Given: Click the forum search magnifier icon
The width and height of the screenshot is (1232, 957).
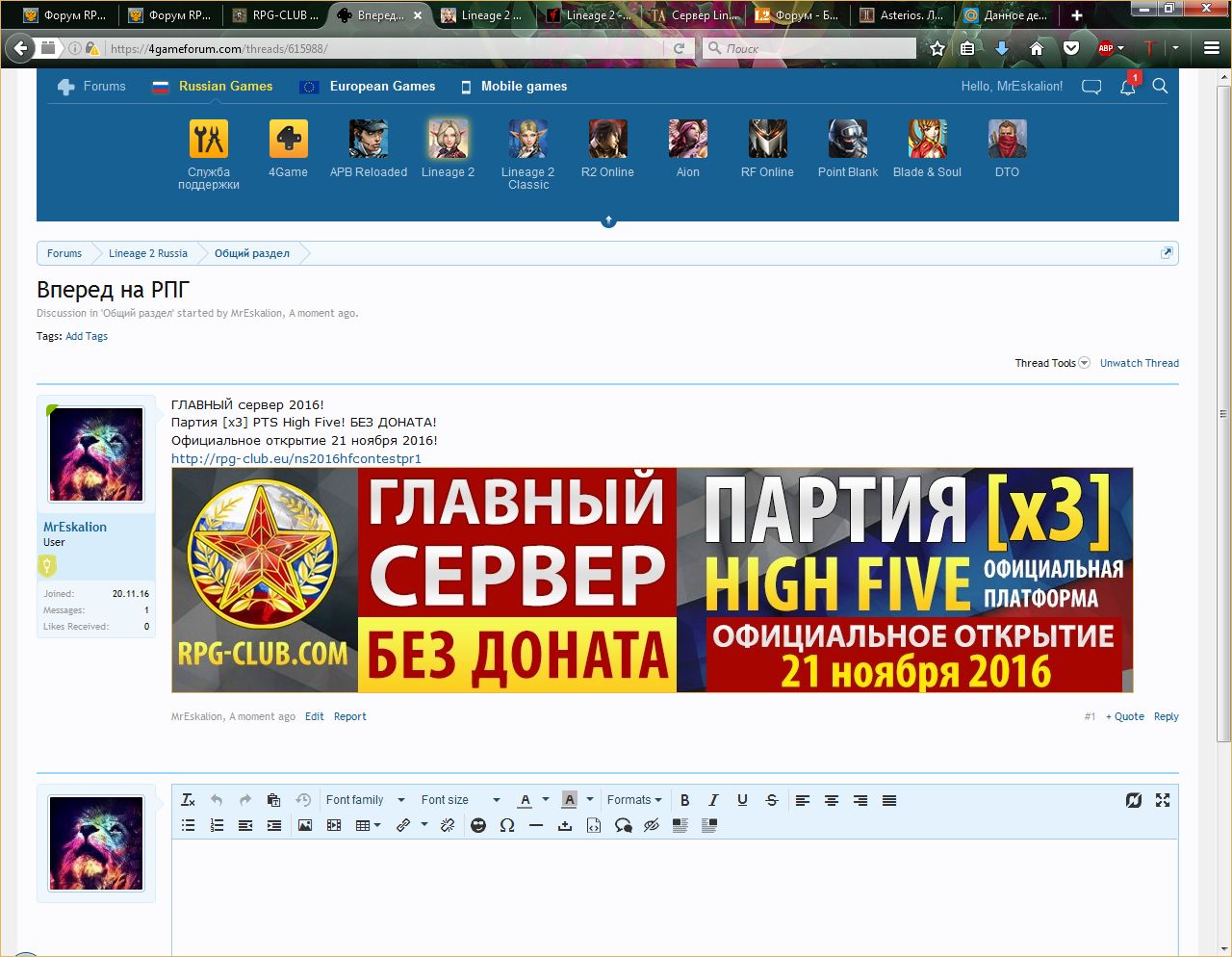Looking at the screenshot, I should (1160, 87).
